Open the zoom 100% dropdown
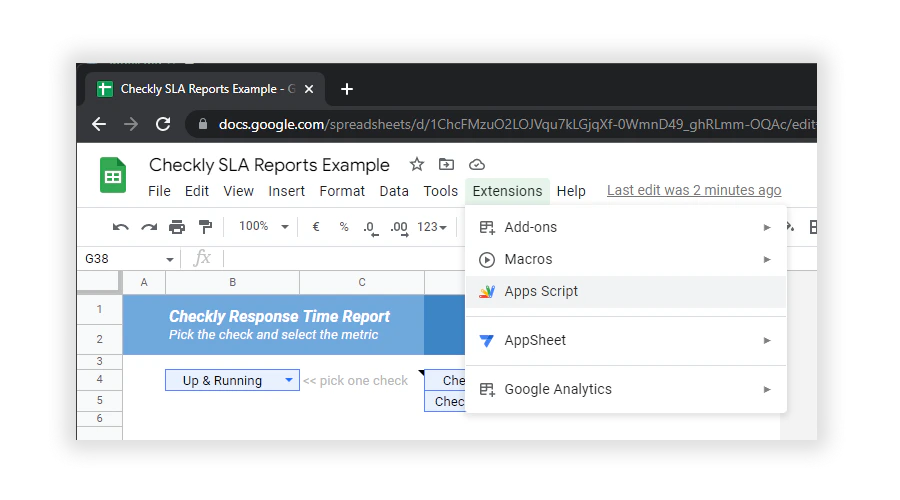900x500 pixels. (264, 226)
